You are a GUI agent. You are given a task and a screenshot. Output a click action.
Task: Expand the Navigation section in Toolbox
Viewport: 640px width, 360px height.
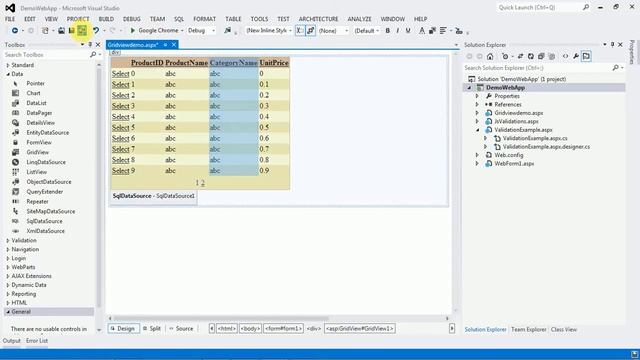click(8, 249)
